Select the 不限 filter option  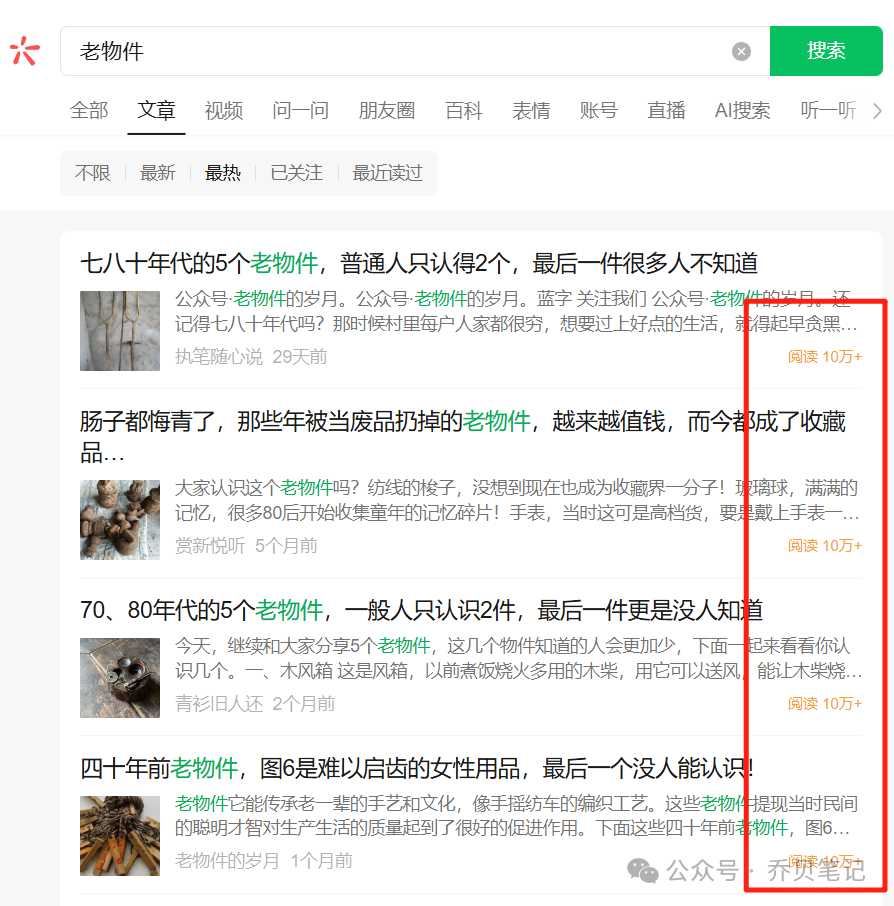[92, 172]
